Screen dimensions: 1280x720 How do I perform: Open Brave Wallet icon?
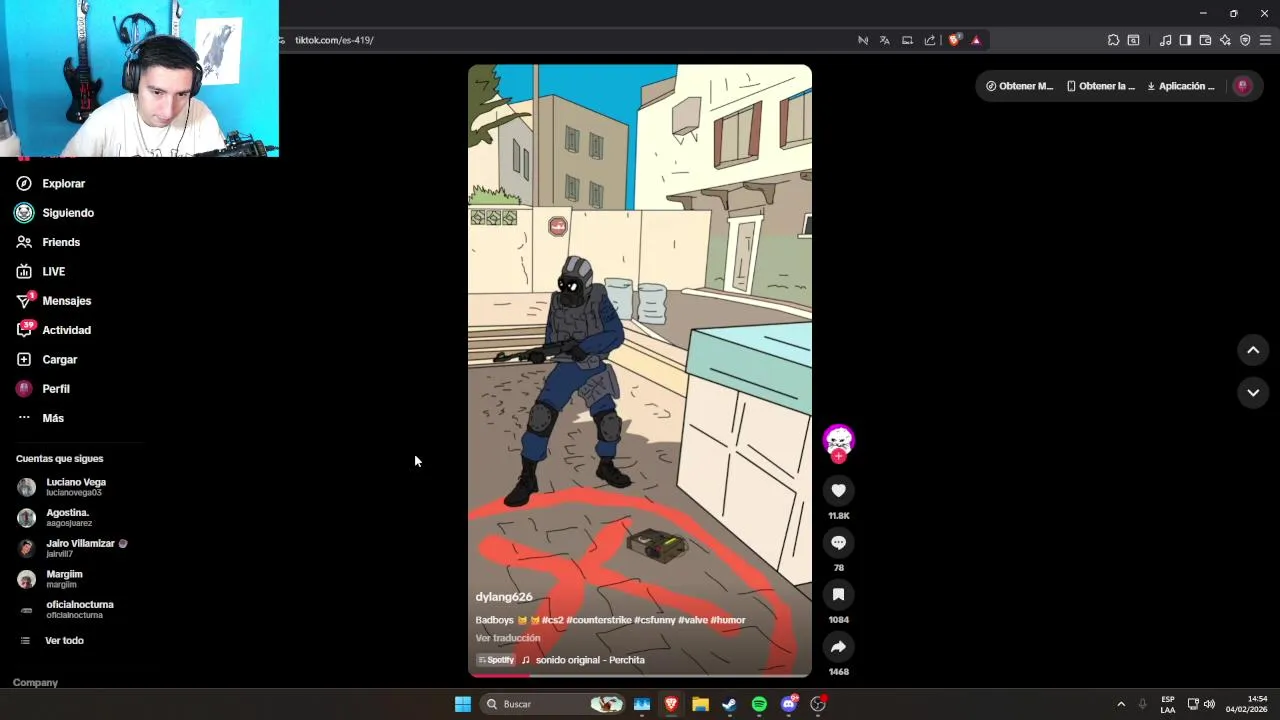pos(1205,40)
